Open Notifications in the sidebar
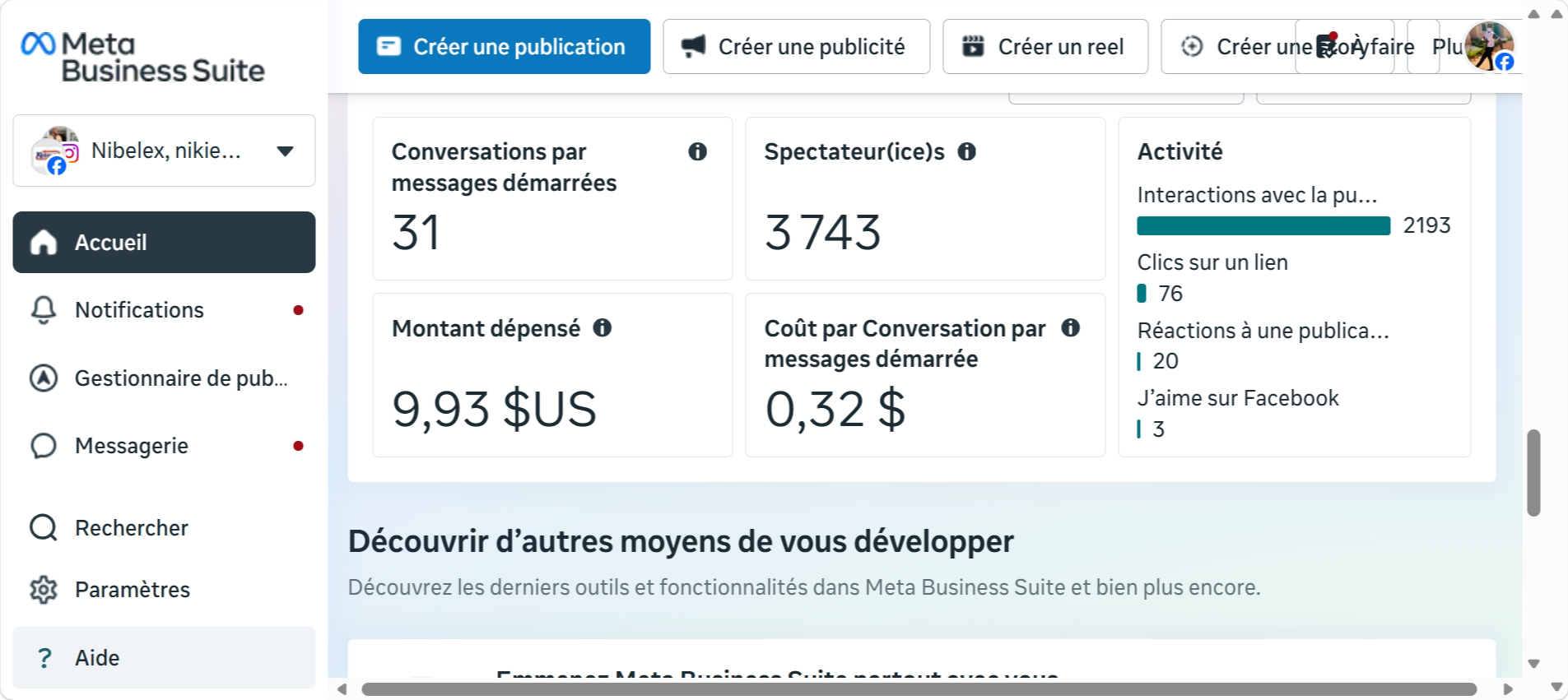 pyautogui.click(x=164, y=310)
